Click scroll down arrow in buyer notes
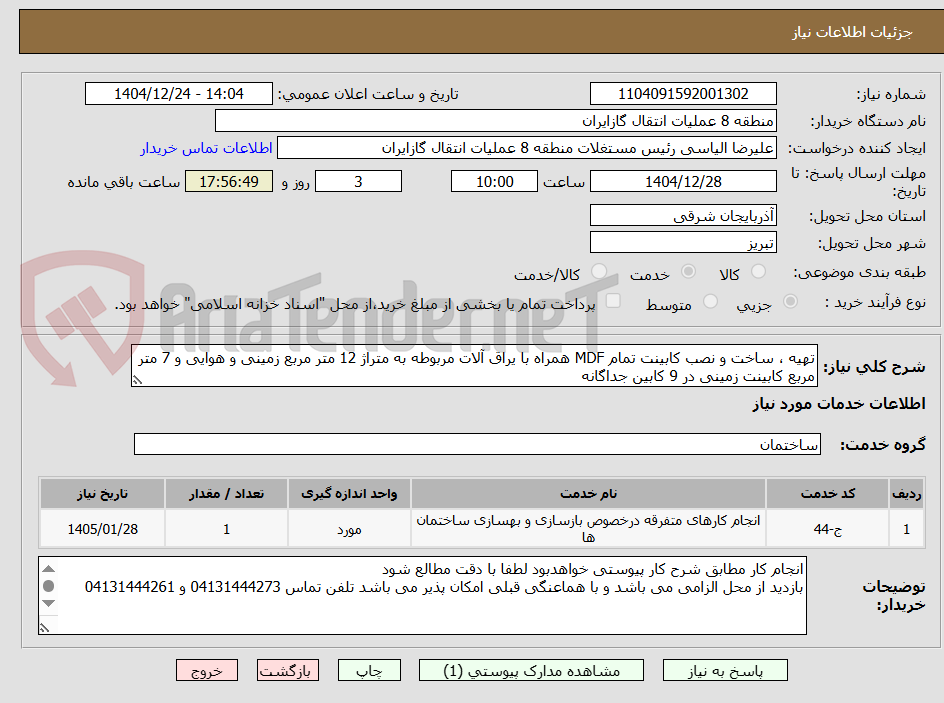Screen dimensions: 944x703 (49, 603)
